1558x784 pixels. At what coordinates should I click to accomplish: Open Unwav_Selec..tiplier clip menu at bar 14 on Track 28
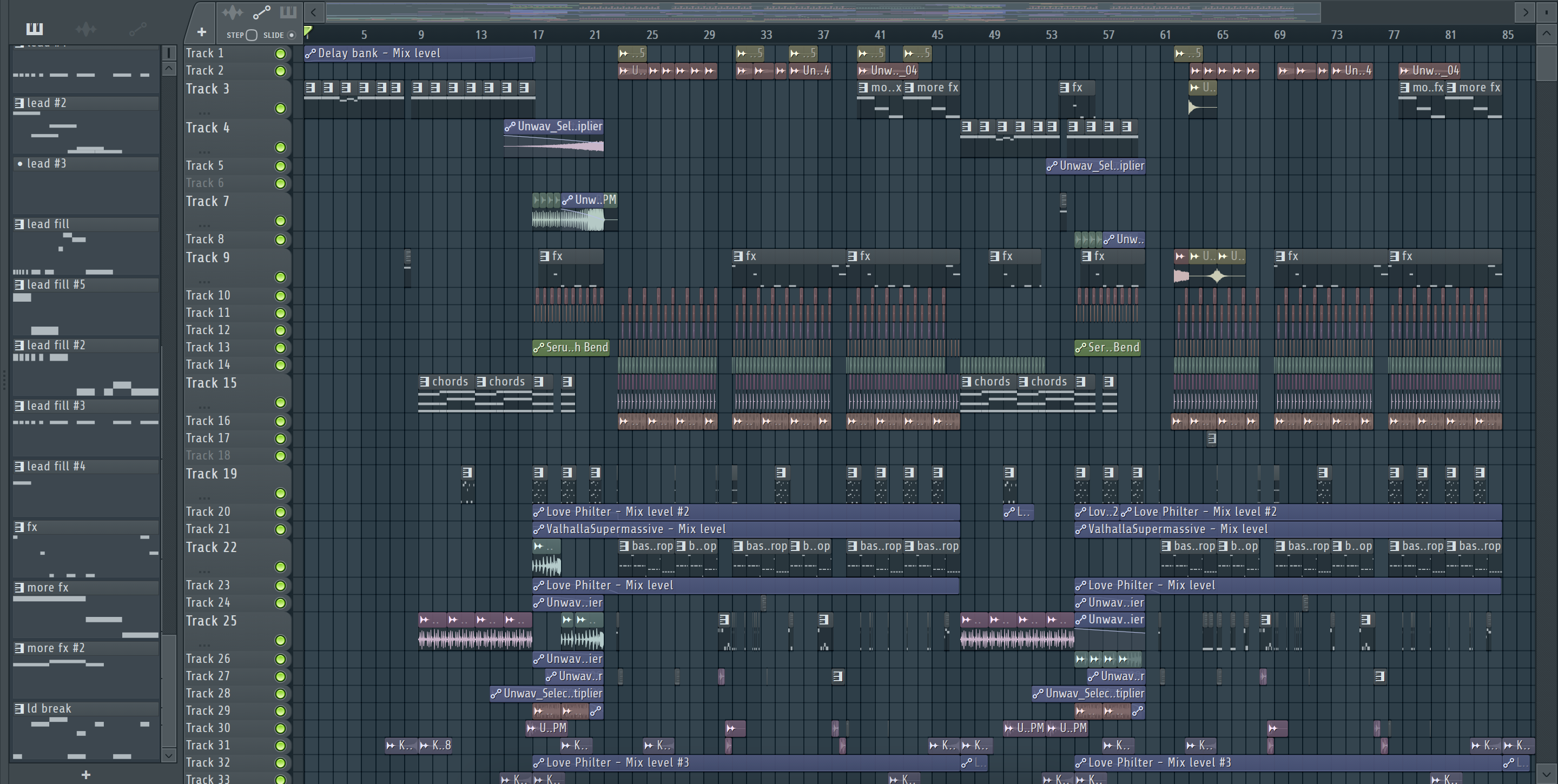pos(496,694)
